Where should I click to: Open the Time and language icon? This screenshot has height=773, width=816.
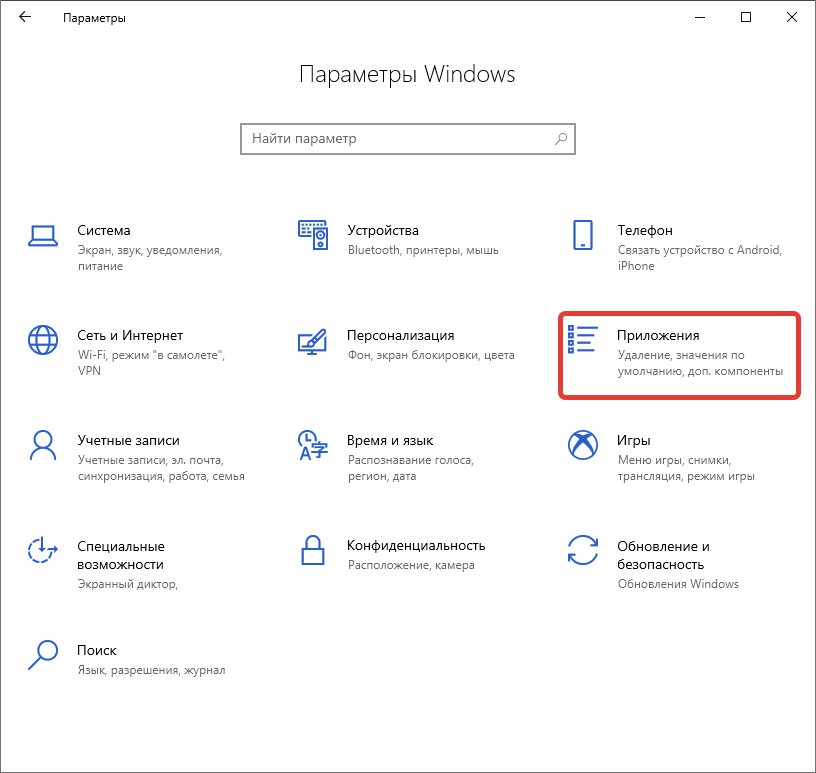tap(313, 445)
